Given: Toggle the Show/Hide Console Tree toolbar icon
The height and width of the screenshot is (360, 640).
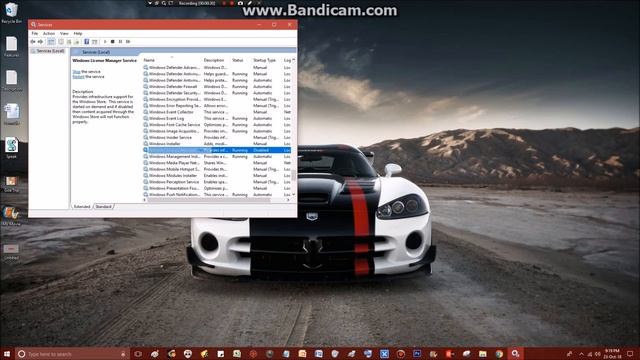Looking at the screenshot, I should click(x=51, y=42).
